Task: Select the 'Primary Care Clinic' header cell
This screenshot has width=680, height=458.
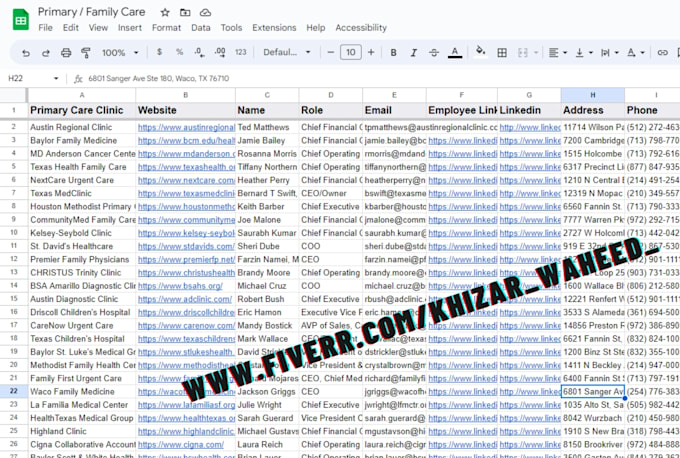Action: pos(82,110)
